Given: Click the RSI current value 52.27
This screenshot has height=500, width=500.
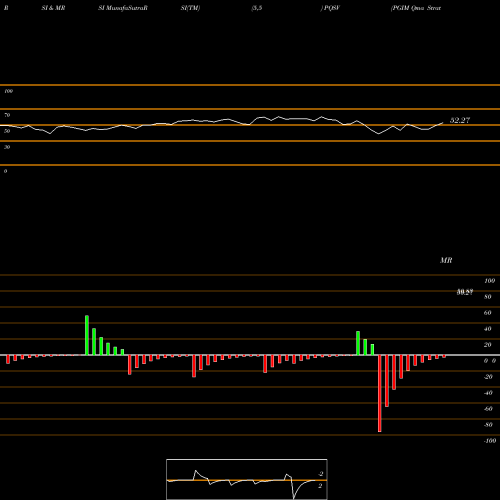Looking at the screenshot, I should (460, 120).
